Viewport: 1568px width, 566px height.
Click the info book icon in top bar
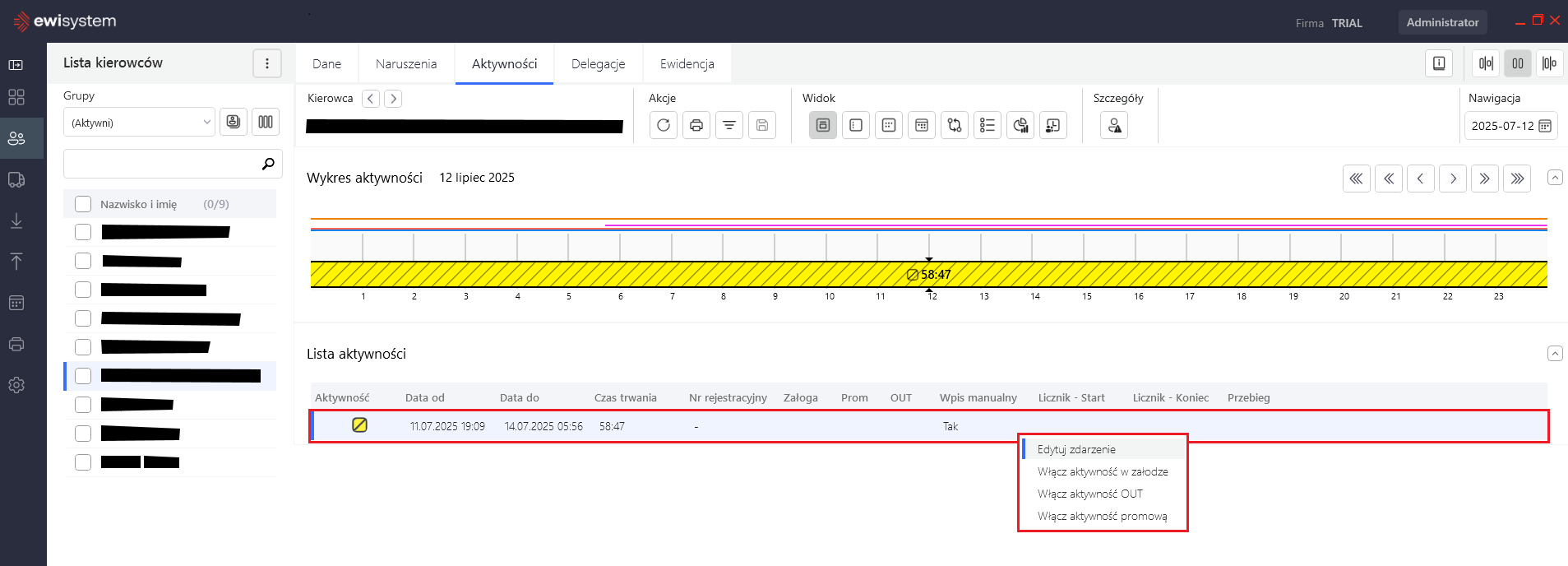tap(1439, 63)
